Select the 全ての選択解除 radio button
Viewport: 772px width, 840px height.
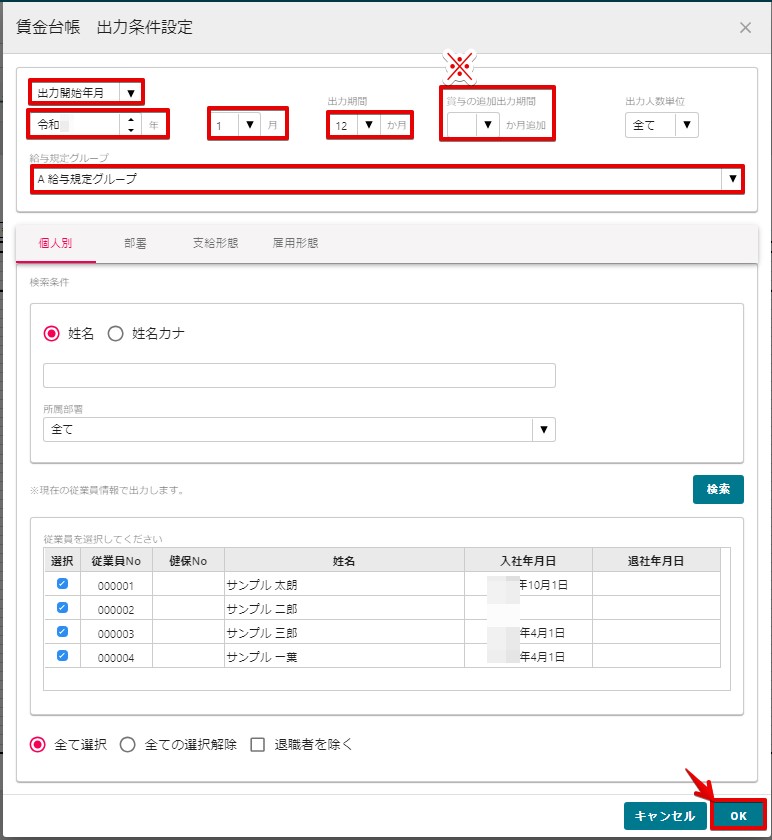click(128, 745)
